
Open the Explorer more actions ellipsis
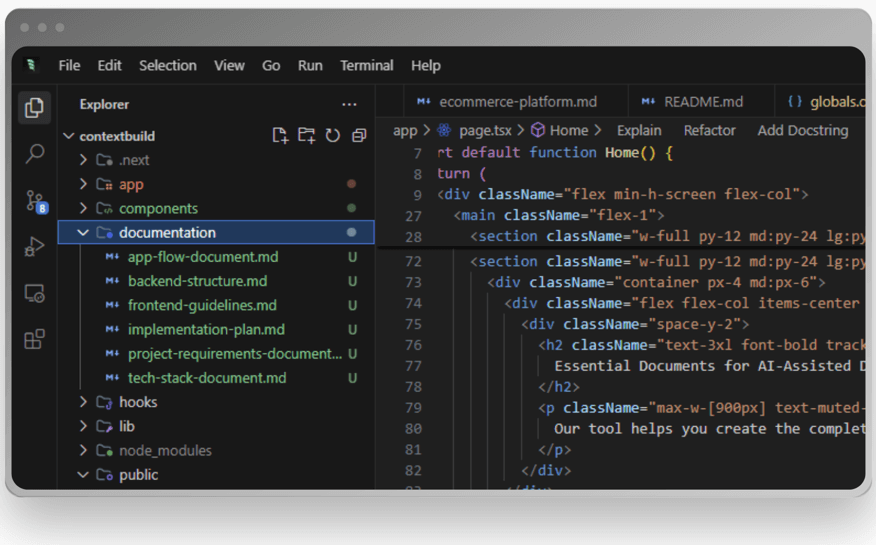click(x=349, y=104)
